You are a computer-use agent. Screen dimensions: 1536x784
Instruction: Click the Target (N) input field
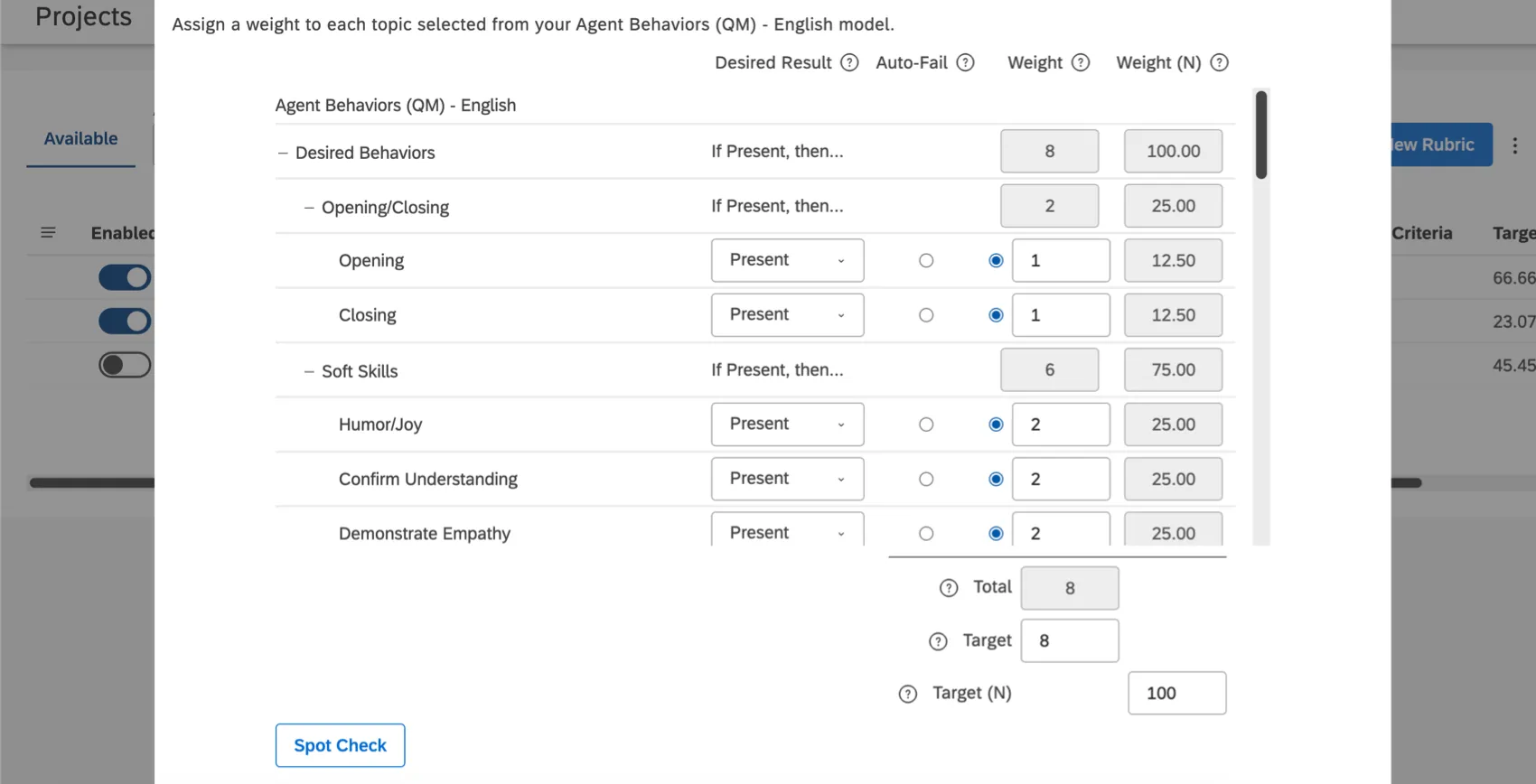(x=1176, y=694)
